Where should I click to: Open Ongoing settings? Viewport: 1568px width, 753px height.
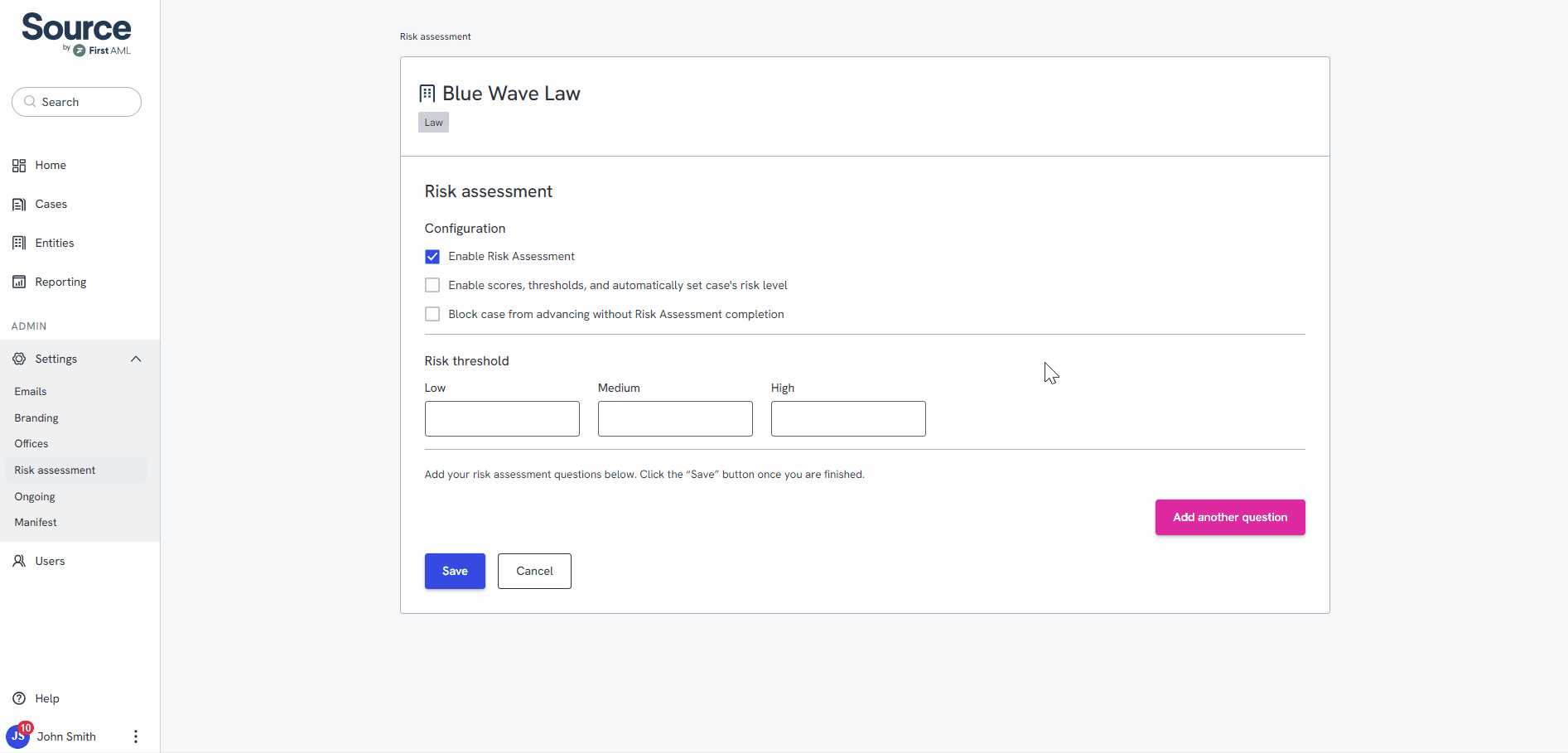[x=35, y=497]
